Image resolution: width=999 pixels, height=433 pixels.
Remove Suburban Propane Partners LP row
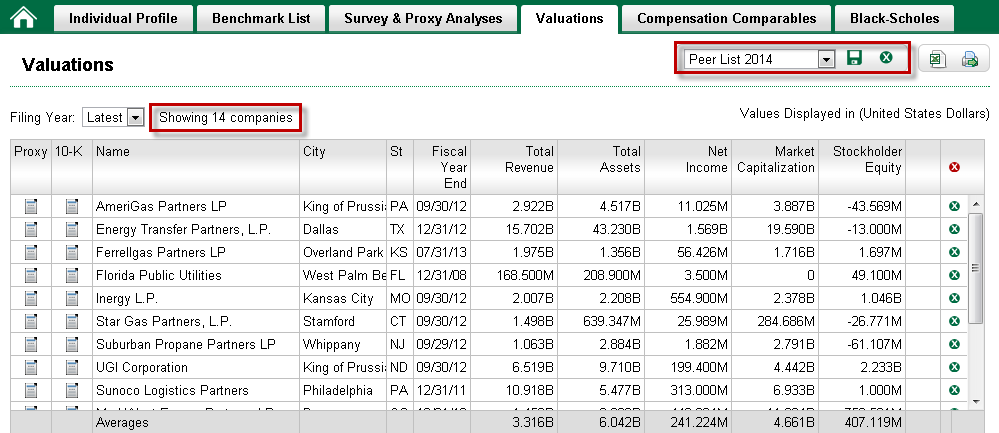coord(954,344)
